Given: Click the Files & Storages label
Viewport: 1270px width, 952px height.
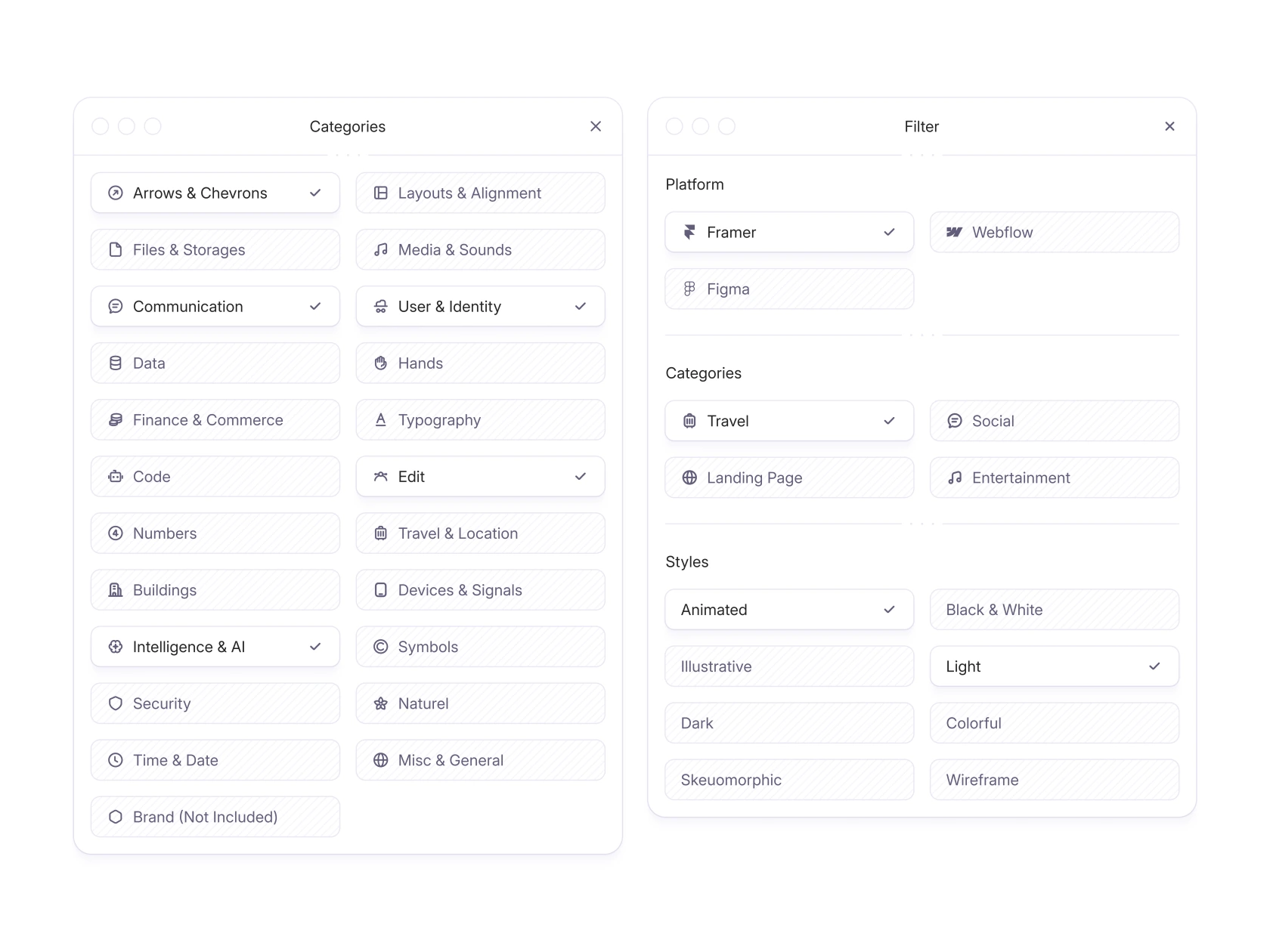Looking at the screenshot, I should pos(189,250).
